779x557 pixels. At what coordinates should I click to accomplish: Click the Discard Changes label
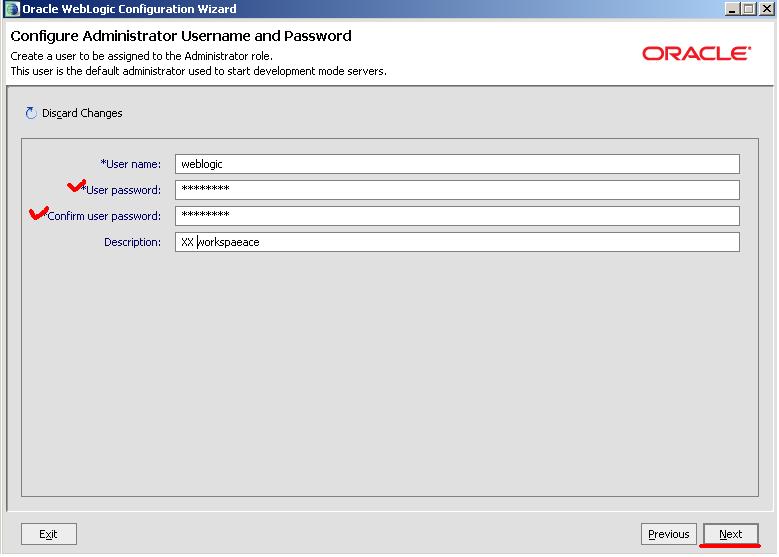pyautogui.click(x=82, y=113)
